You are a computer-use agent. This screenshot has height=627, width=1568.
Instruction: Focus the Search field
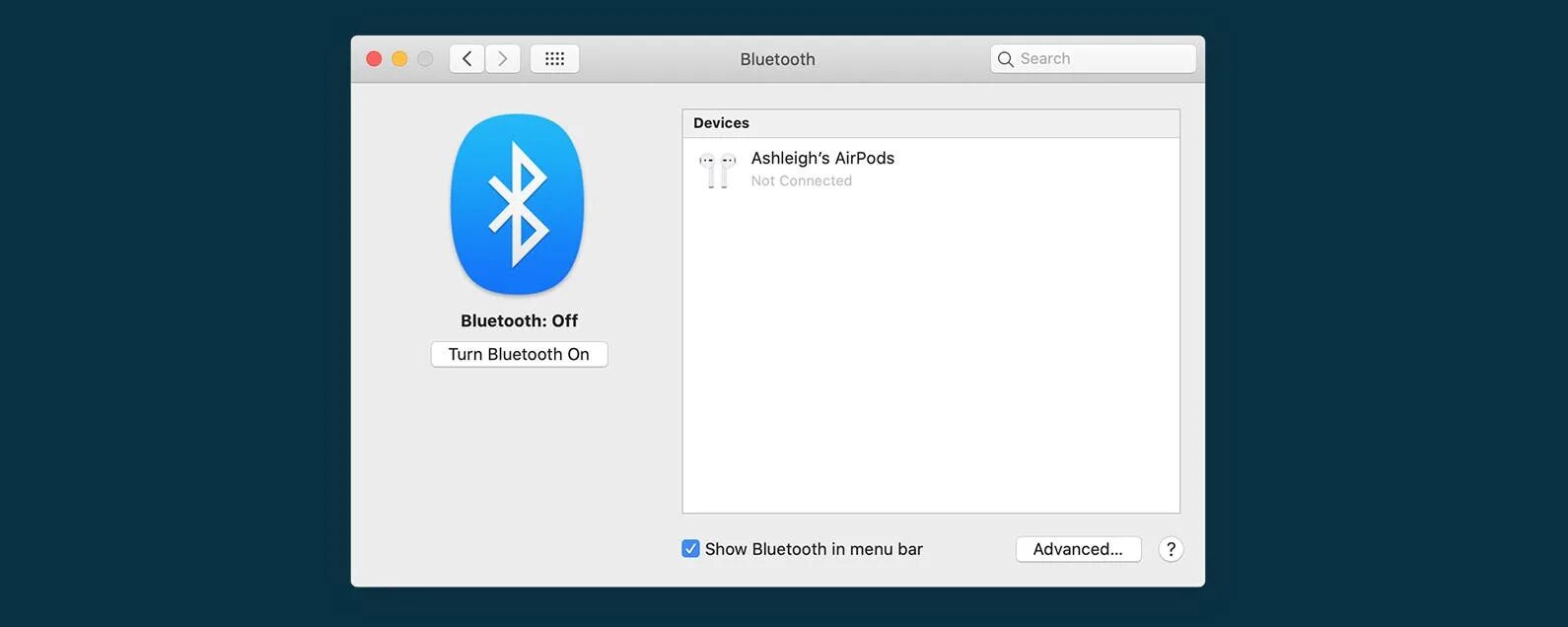pos(1093,59)
